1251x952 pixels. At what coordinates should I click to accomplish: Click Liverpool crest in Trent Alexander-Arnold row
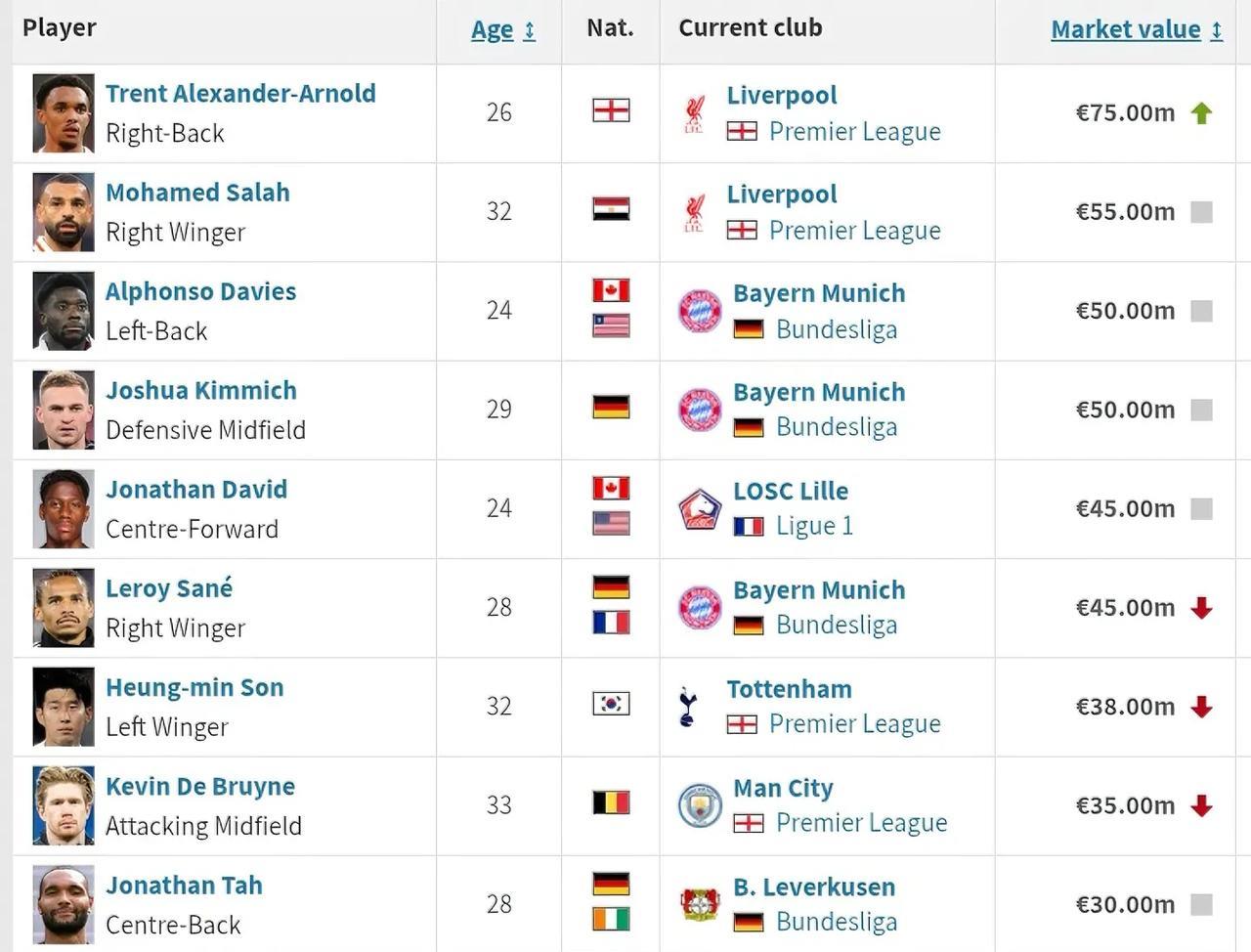click(x=694, y=113)
